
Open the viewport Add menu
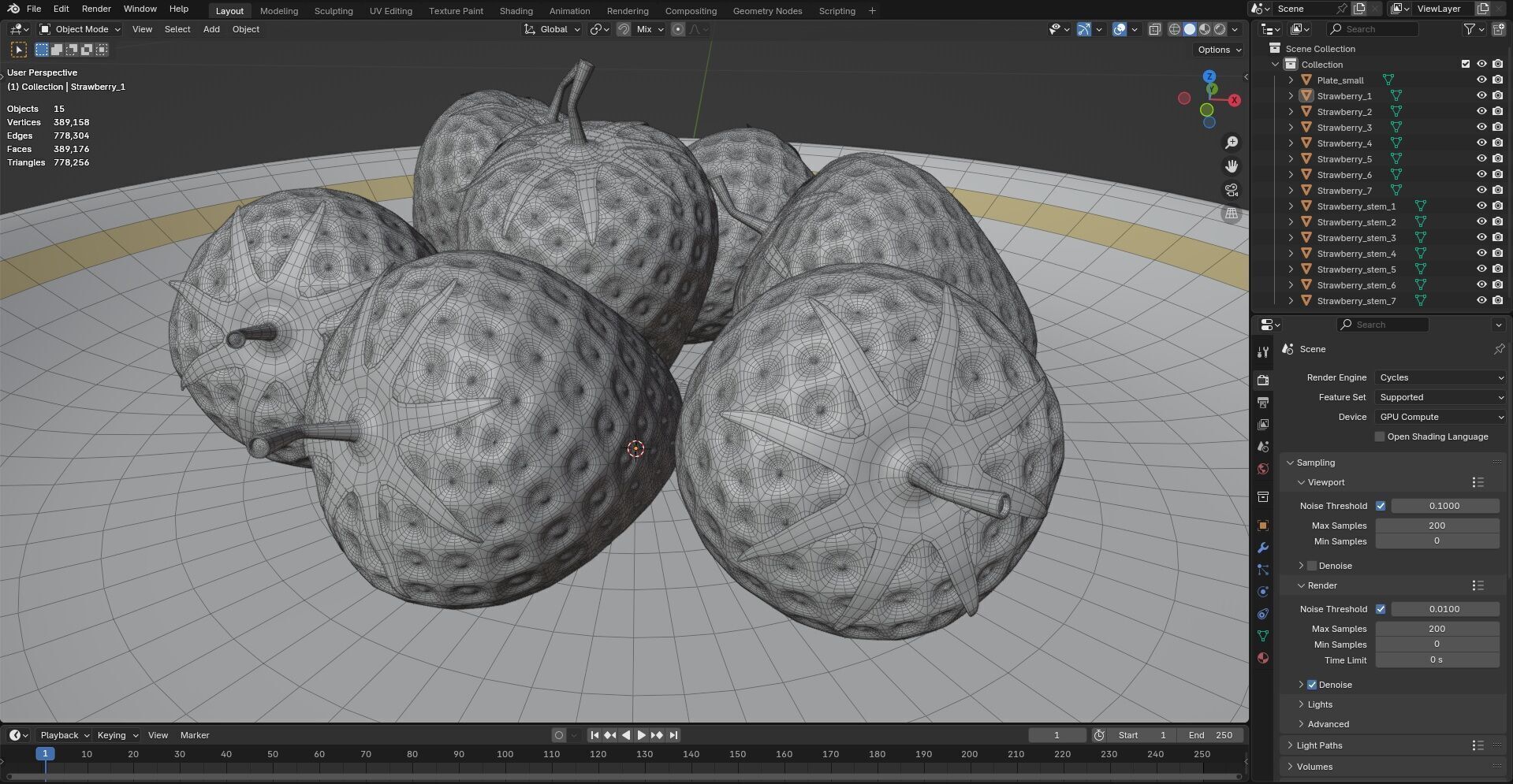click(211, 29)
